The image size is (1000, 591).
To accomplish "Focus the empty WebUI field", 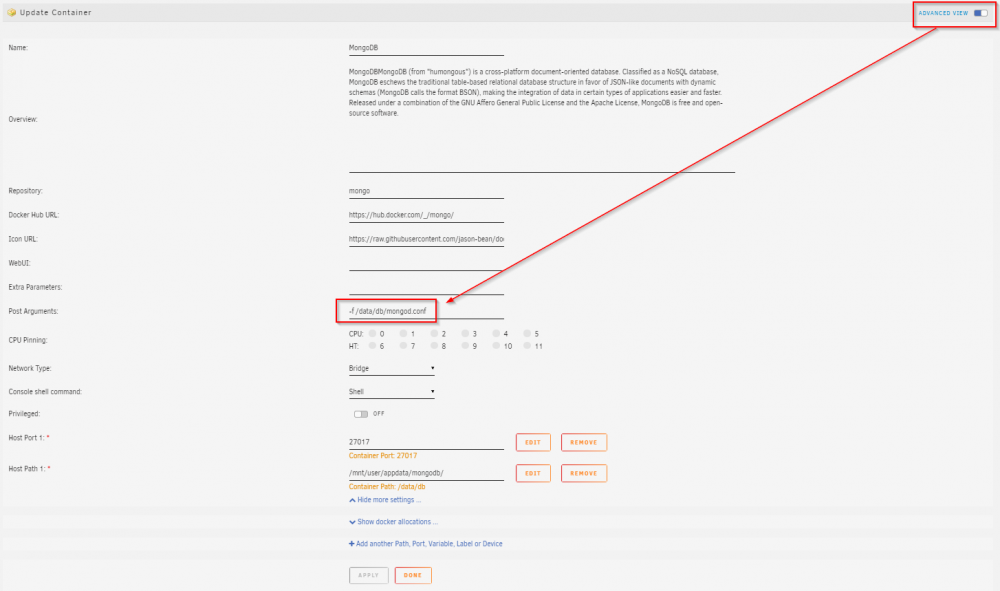I will pyautogui.click(x=426, y=263).
